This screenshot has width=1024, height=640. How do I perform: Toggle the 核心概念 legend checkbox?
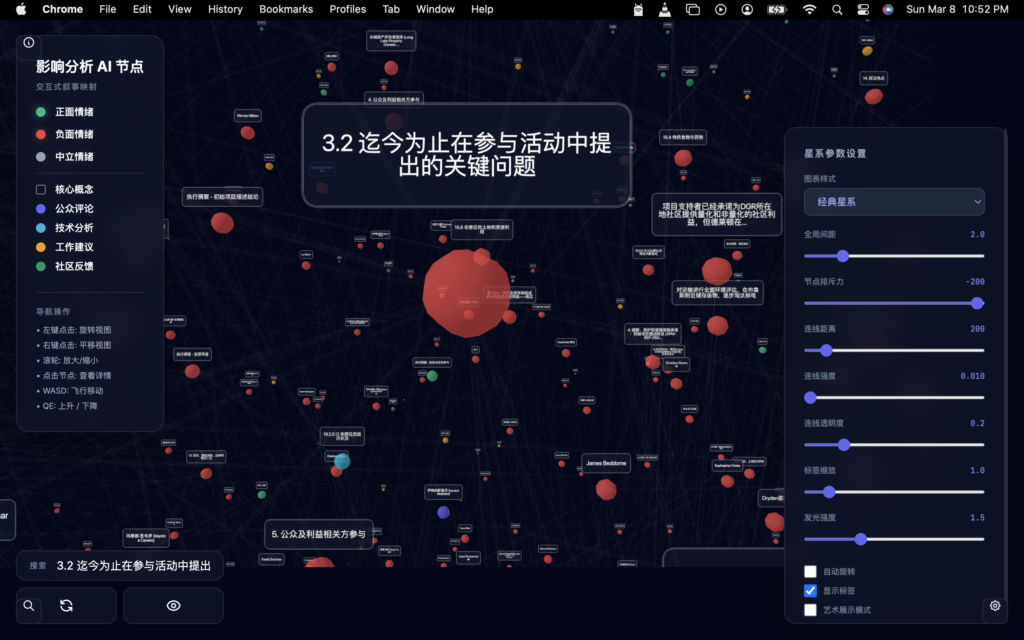[x=41, y=189]
